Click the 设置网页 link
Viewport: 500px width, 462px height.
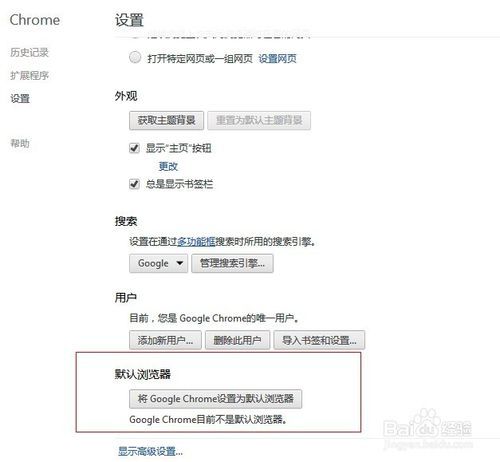pos(277,59)
